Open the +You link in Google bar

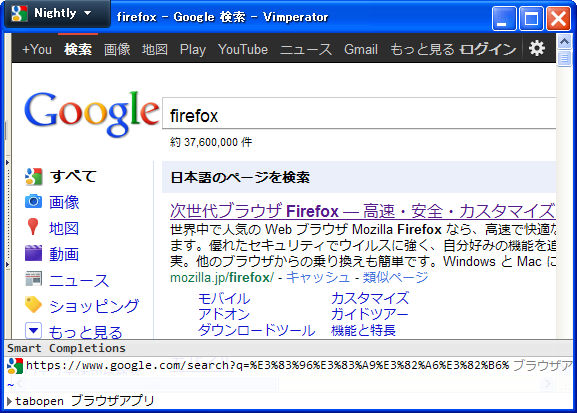pyautogui.click(x=37, y=49)
